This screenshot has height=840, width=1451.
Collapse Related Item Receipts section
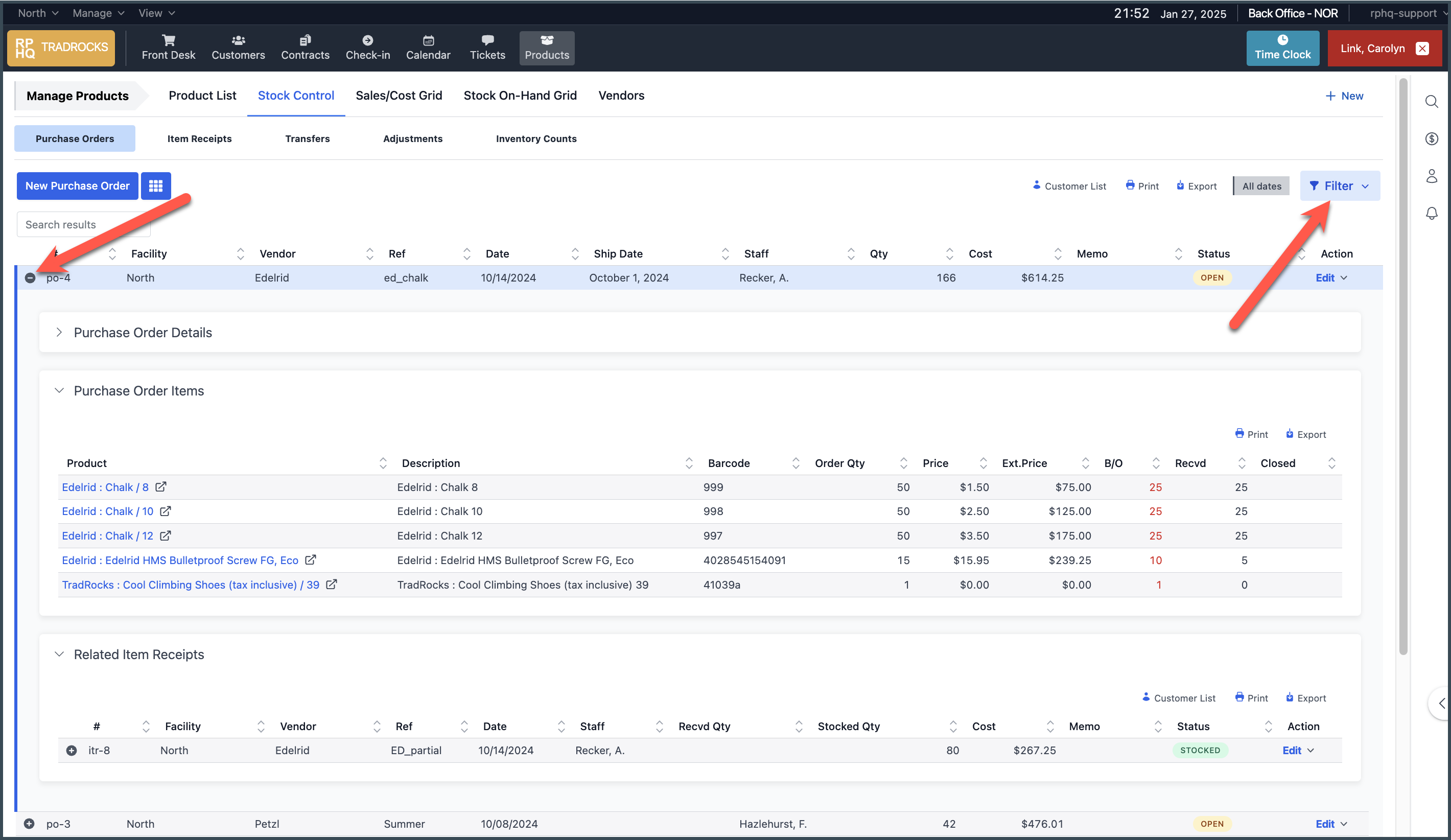[59, 654]
